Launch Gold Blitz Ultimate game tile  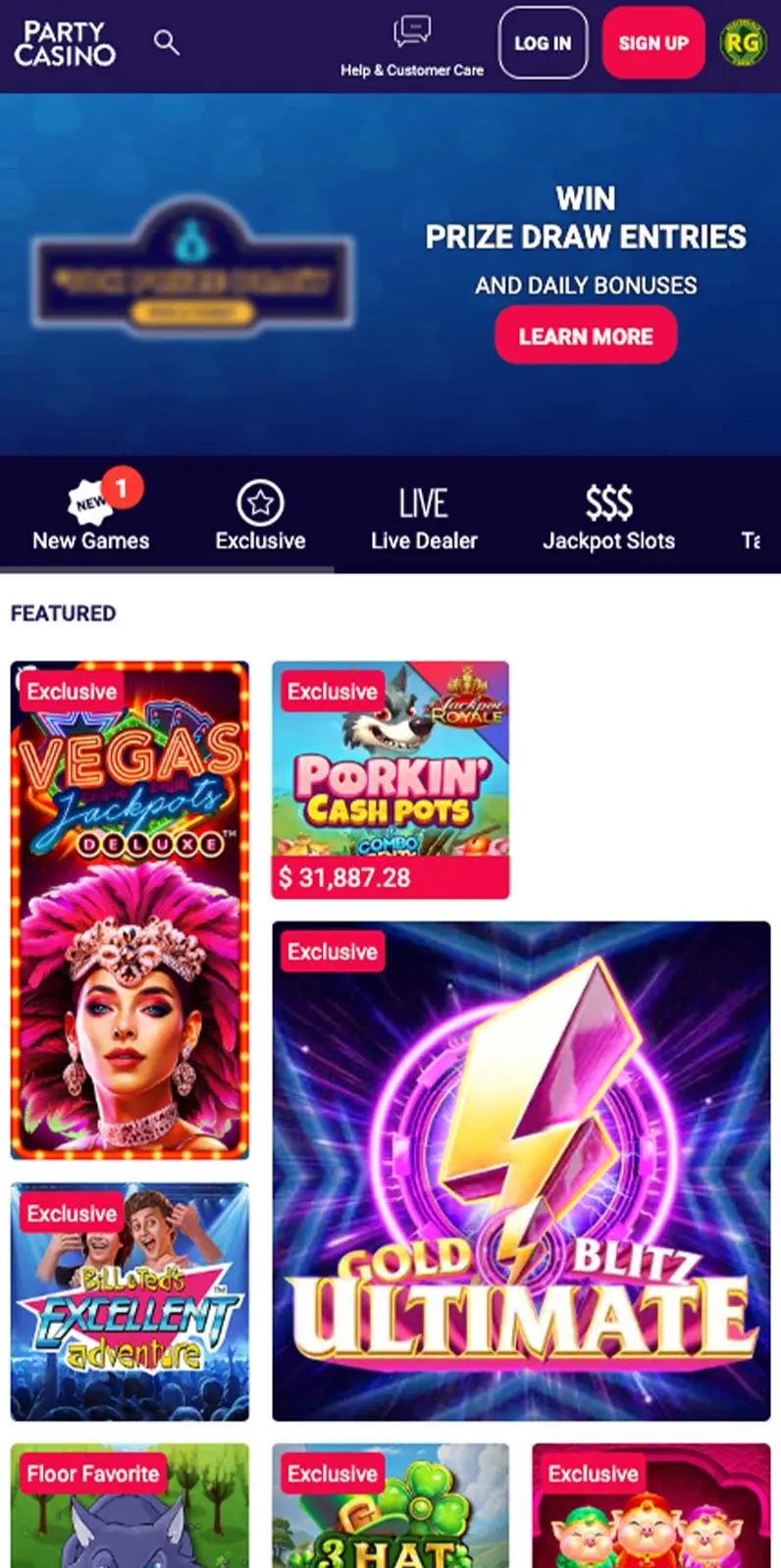[x=521, y=1171]
